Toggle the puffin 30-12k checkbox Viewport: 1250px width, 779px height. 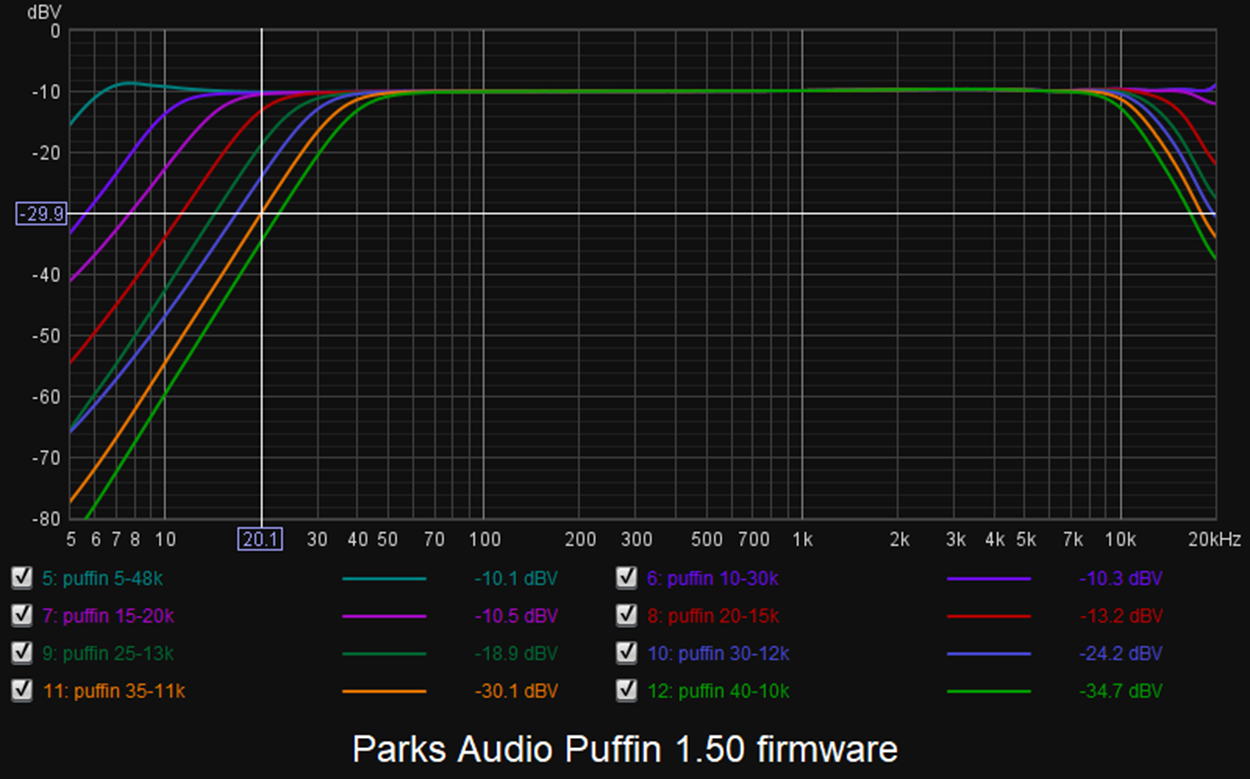click(627, 653)
